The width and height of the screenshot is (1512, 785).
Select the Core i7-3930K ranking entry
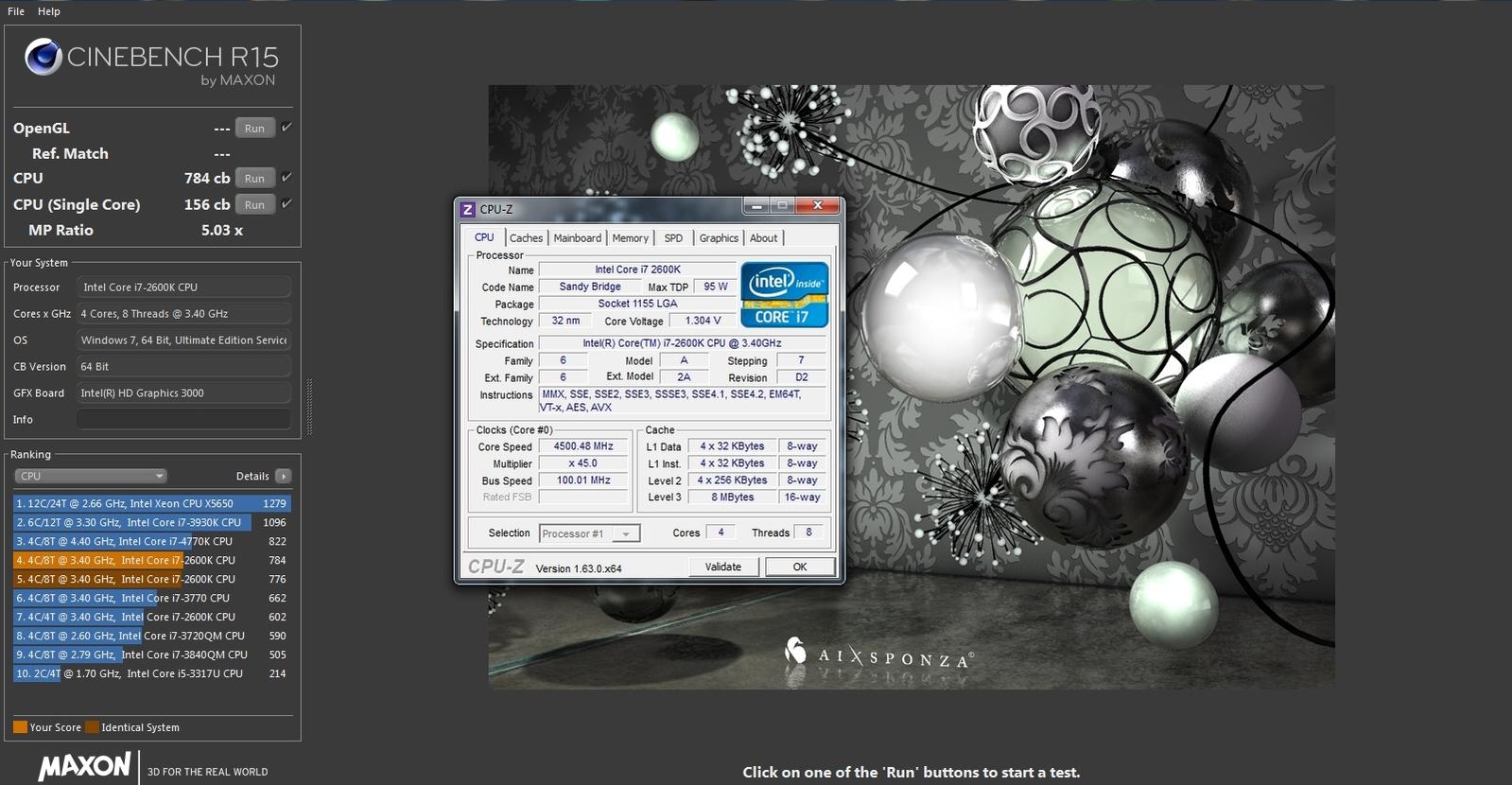click(x=151, y=522)
